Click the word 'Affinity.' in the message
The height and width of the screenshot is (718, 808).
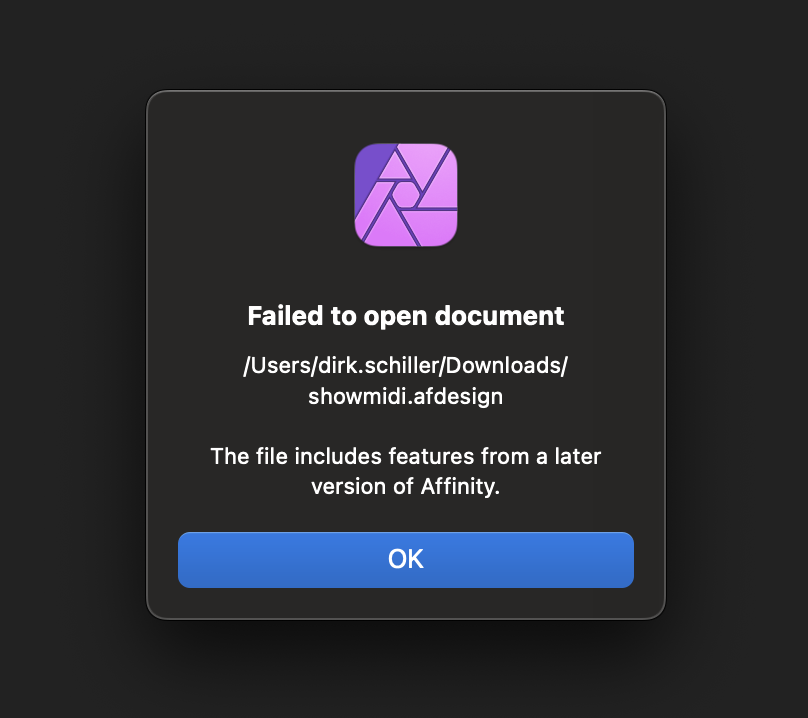point(460,487)
